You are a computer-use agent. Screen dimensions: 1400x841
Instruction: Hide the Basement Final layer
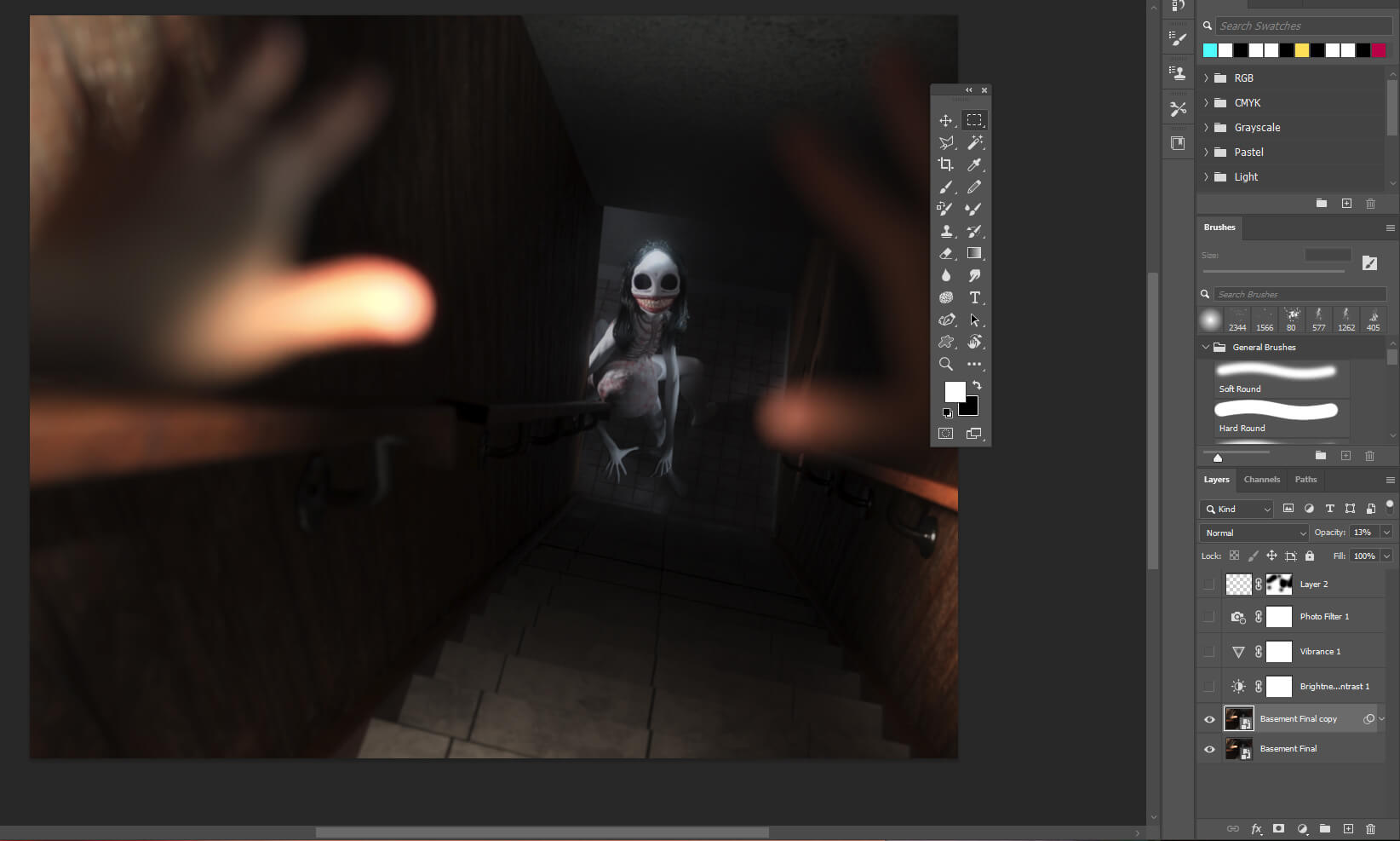1209,749
